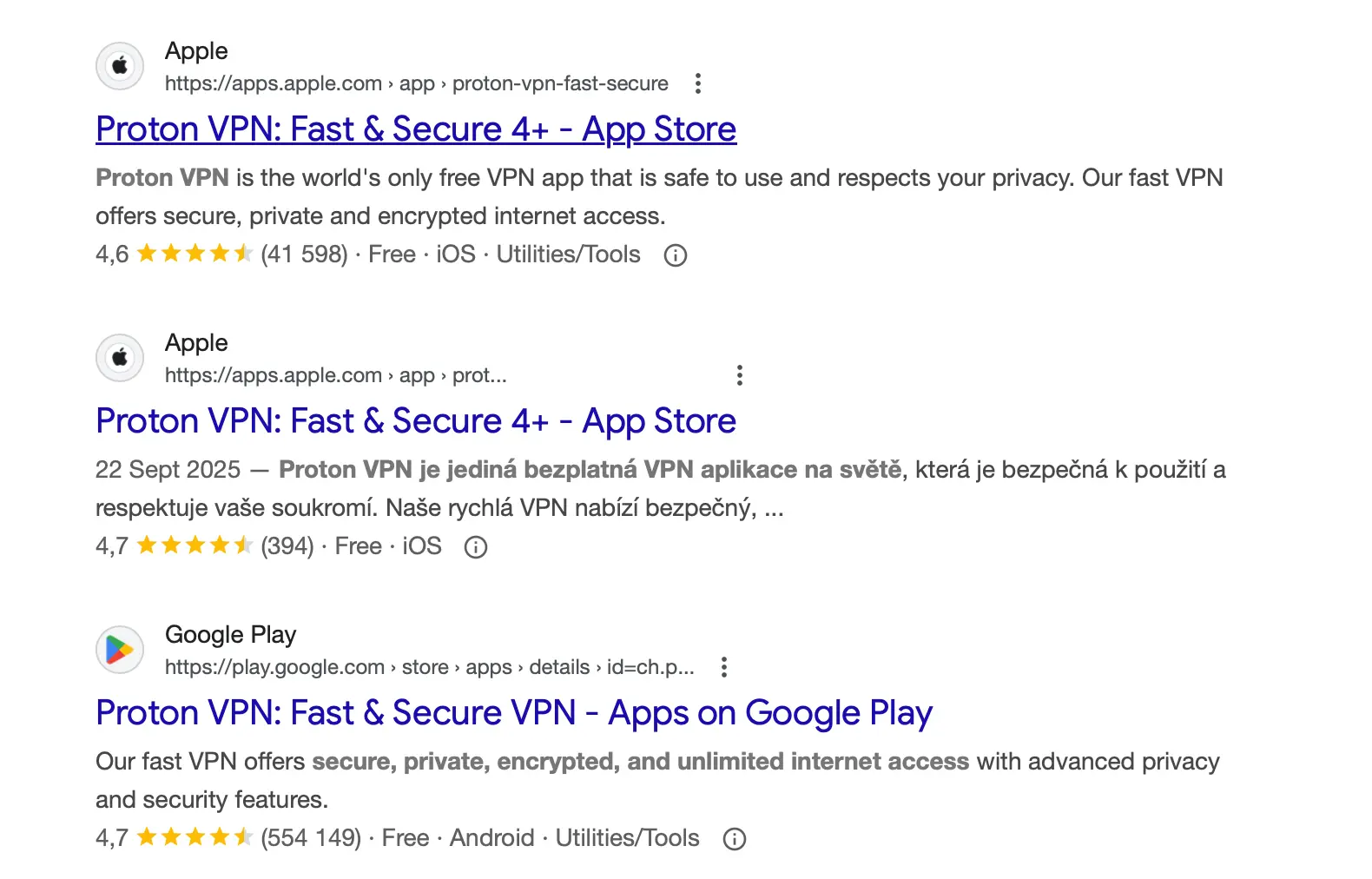Click the second App Store result title
Screen dimensions: 1372x879
(415, 420)
